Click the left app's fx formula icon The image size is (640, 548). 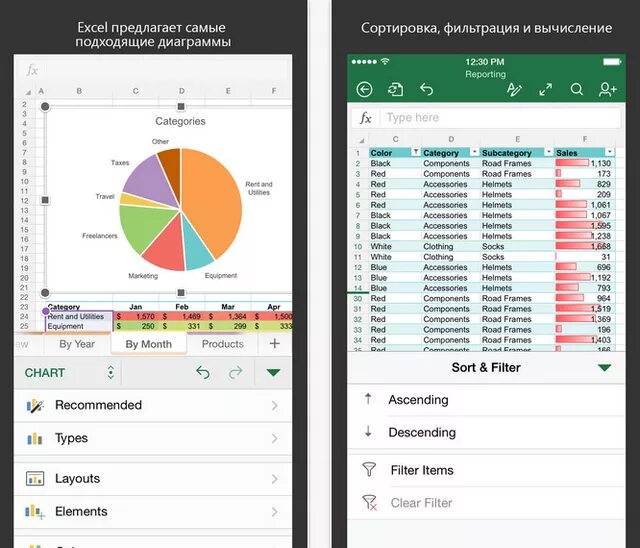pos(32,70)
